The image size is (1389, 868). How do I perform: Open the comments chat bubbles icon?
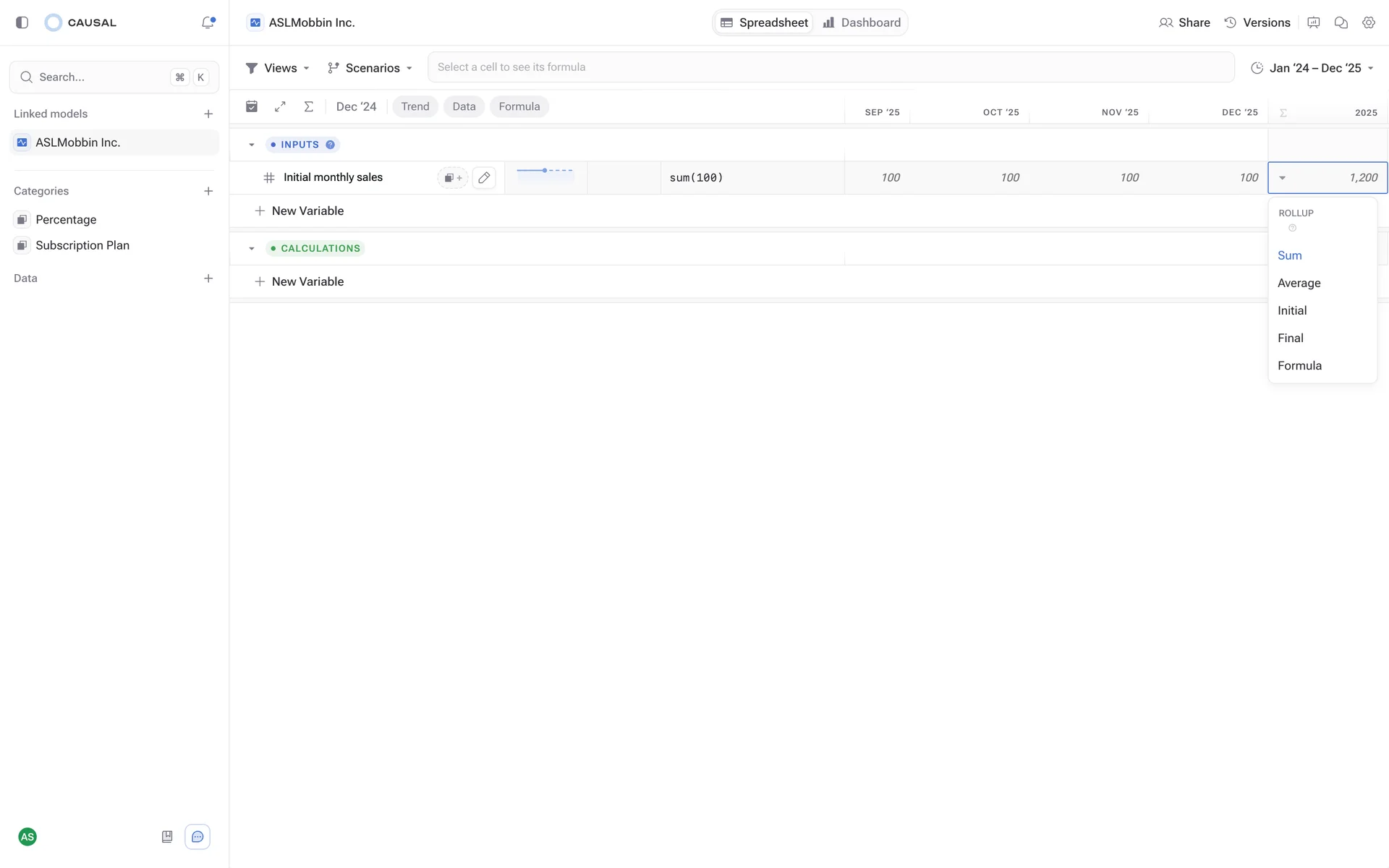point(1341,22)
